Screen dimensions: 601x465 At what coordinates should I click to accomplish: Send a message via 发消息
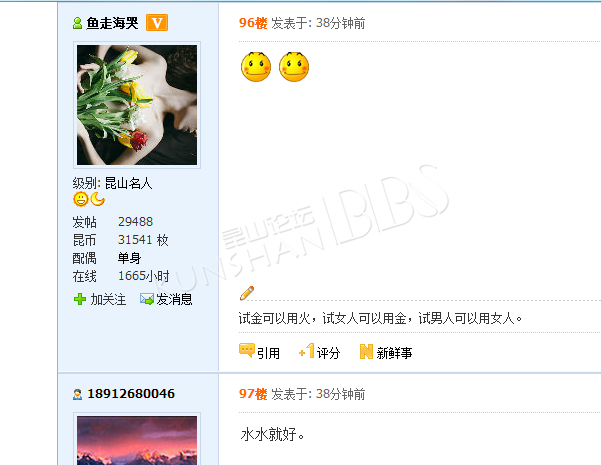point(174,299)
